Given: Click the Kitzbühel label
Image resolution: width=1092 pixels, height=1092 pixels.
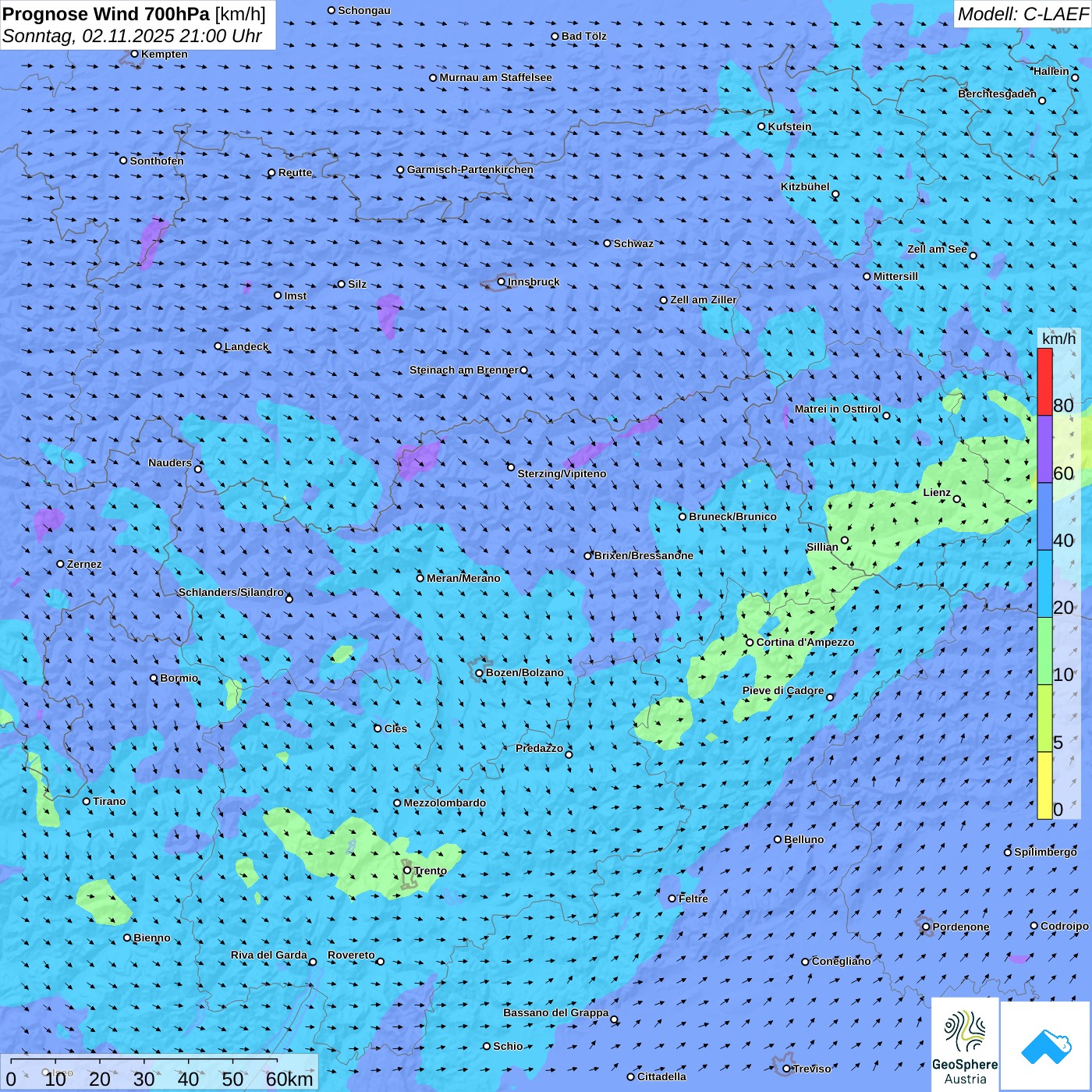Looking at the screenshot, I should (805, 186).
